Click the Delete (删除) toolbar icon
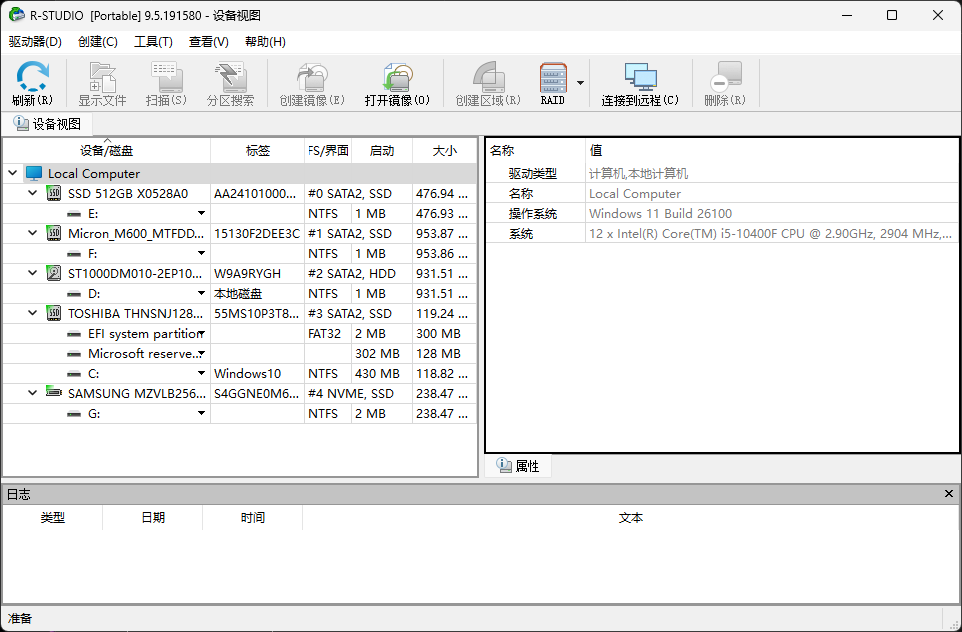The height and width of the screenshot is (632, 962). [725, 77]
